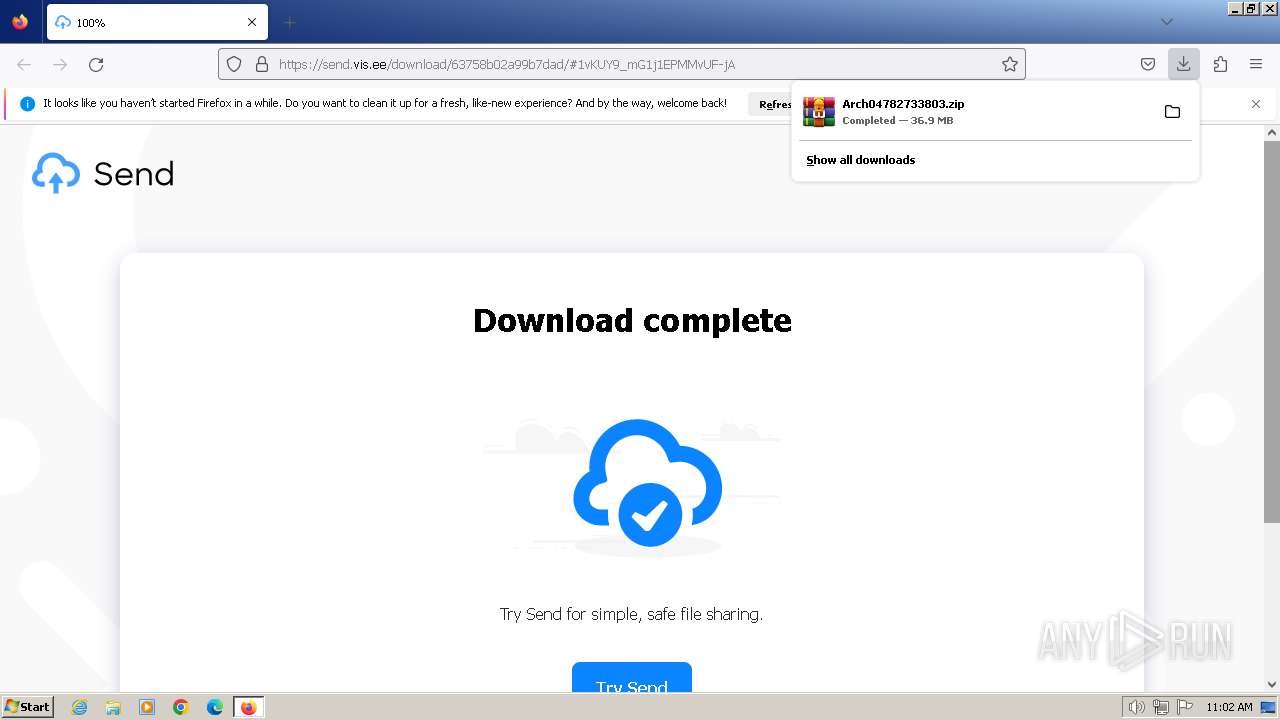Expand the list all tabs chevron

[1166, 22]
